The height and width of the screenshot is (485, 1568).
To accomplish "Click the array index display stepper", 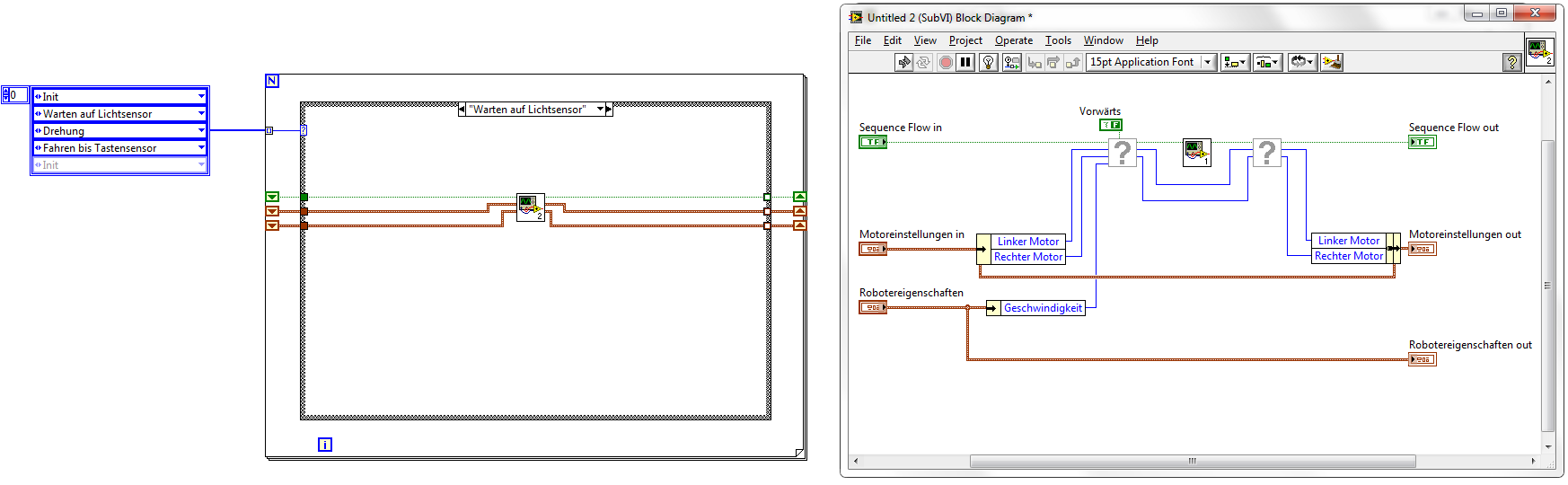I will click(x=5, y=94).
